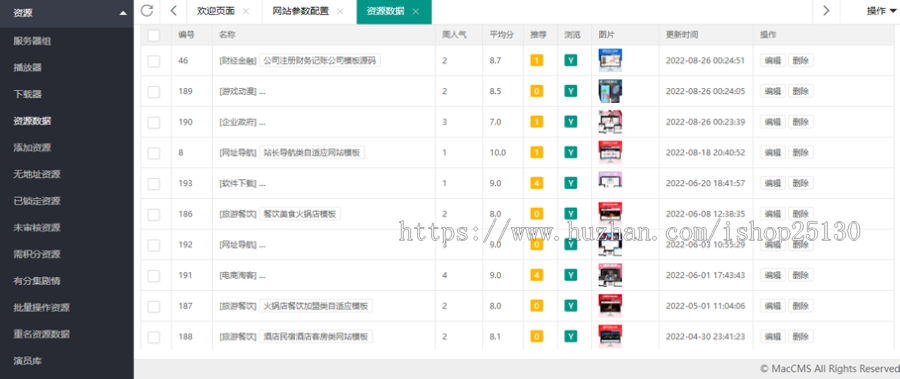Image resolution: width=900 pixels, height=379 pixels.
Task: Click the orange recommend badge in row 188
Action: coord(537,337)
